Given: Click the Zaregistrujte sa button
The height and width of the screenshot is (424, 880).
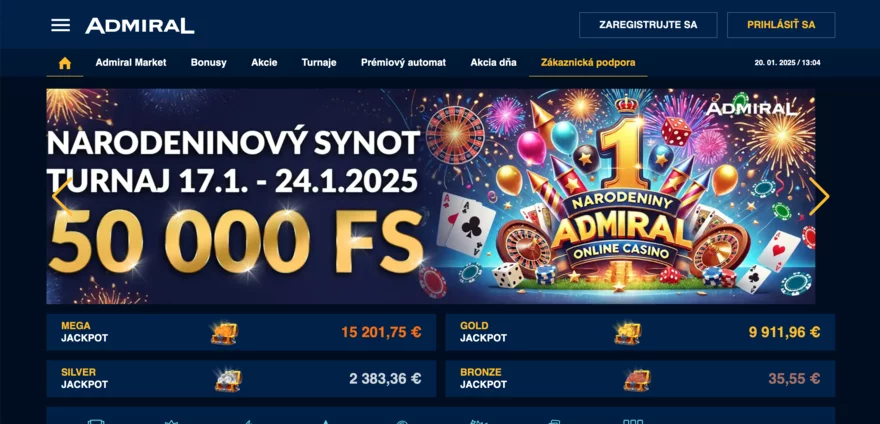Looking at the screenshot, I should coord(648,25).
